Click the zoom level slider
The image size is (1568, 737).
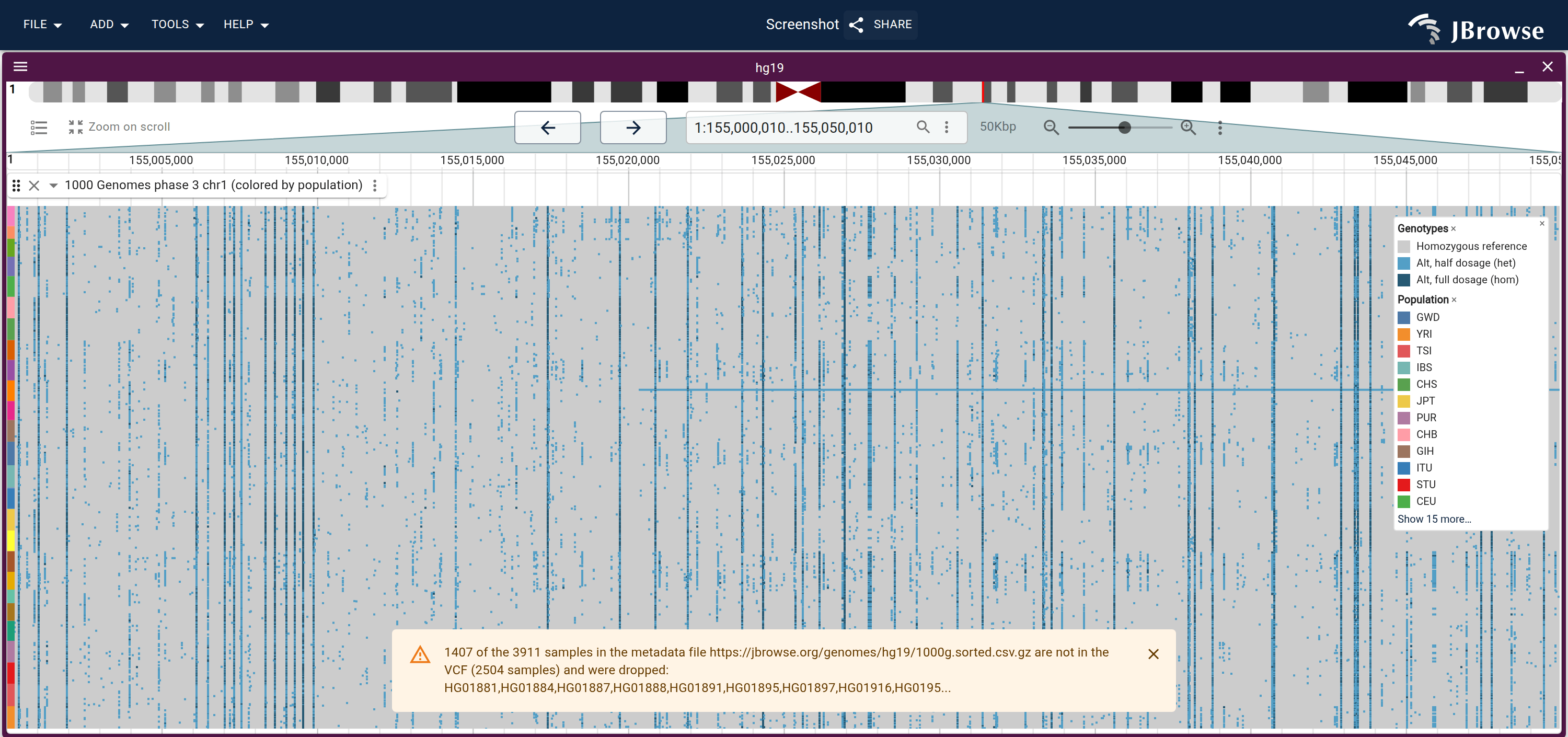[x=1120, y=127]
